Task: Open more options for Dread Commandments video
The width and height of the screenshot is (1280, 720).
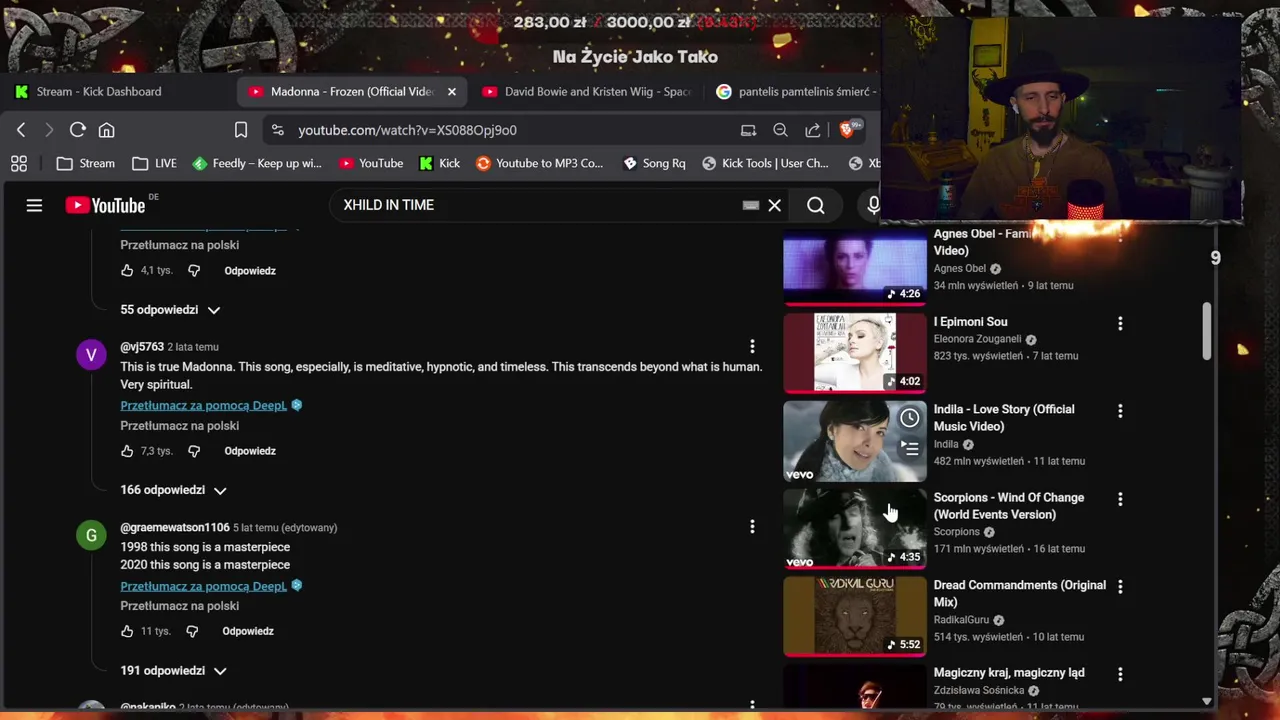Action: click(1120, 587)
